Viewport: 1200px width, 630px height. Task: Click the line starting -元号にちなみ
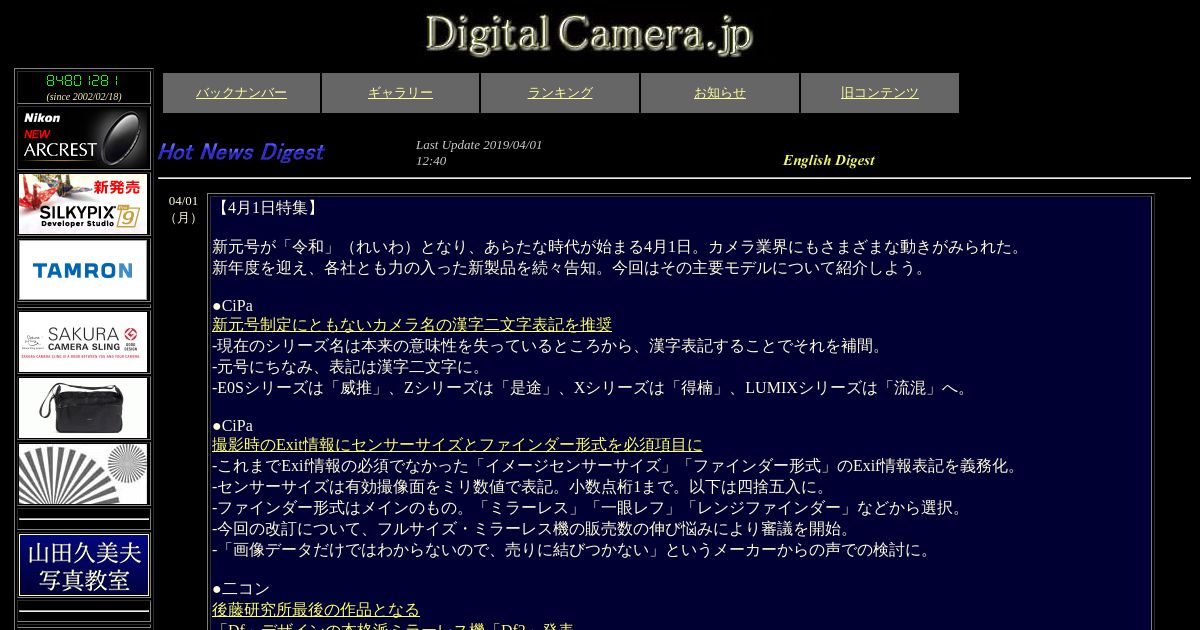pyautogui.click(x=348, y=367)
